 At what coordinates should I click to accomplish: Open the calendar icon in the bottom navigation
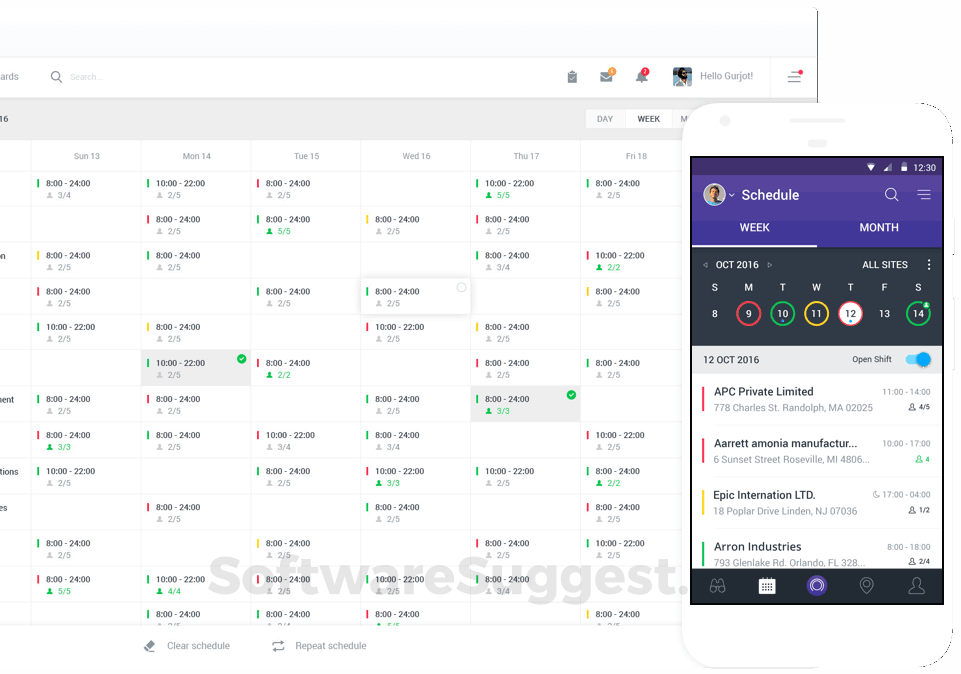click(x=766, y=585)
